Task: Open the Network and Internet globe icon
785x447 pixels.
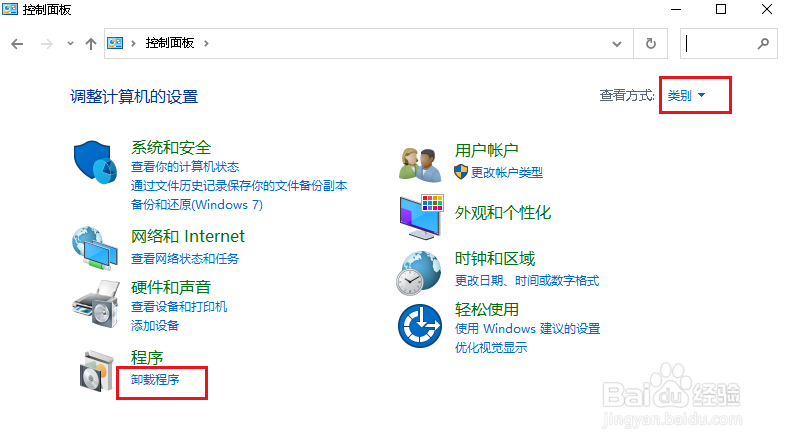Action: (x=97, y=247)
